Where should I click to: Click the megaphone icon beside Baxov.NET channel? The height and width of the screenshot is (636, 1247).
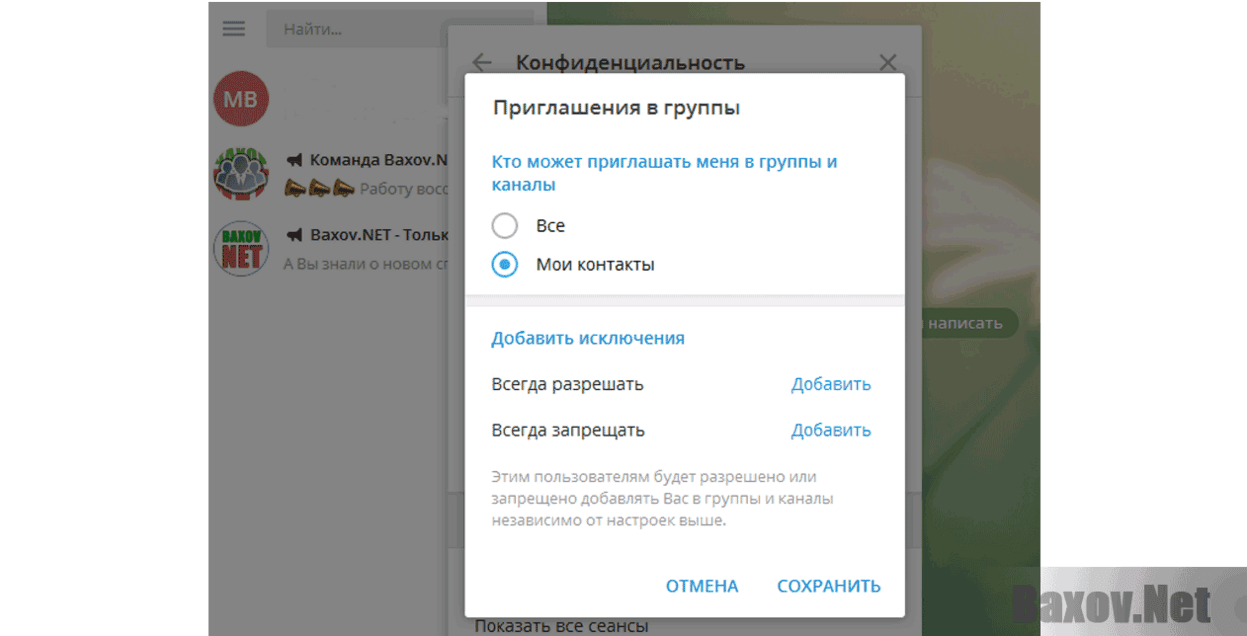pyautogui.click(x=297, y=234)
